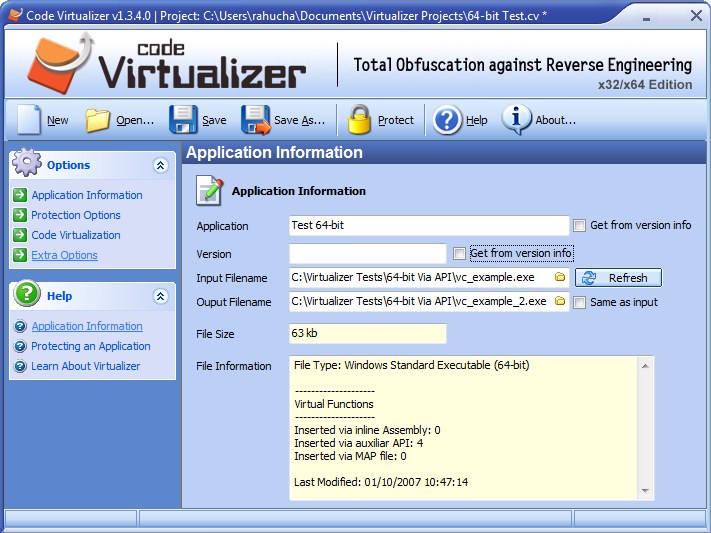Image resolution: width=711 pixels, height=533 pixels.
Task: Click the Save floppy disk icon
Action: pyautogui.click(x=183, y=120)
